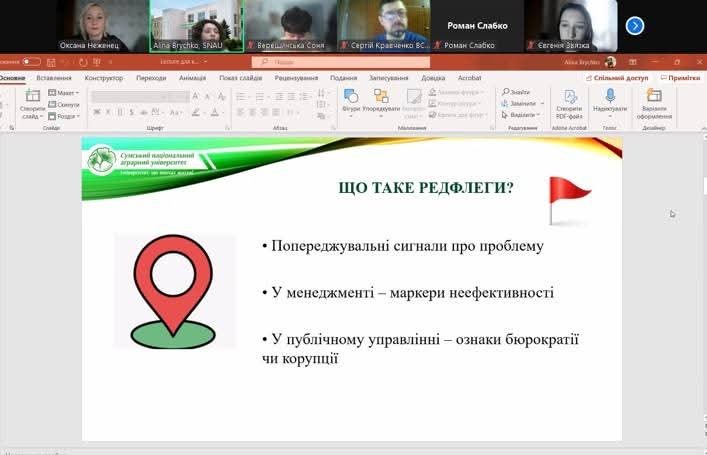
Task: Open the Анімація (Animations) tab
Action: pos(192,78)
